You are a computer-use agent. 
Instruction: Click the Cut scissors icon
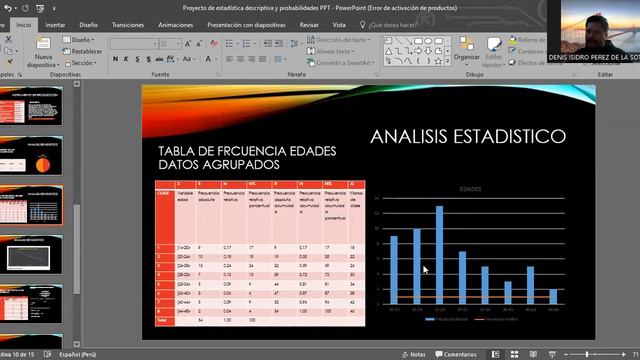tap(8, 40)
